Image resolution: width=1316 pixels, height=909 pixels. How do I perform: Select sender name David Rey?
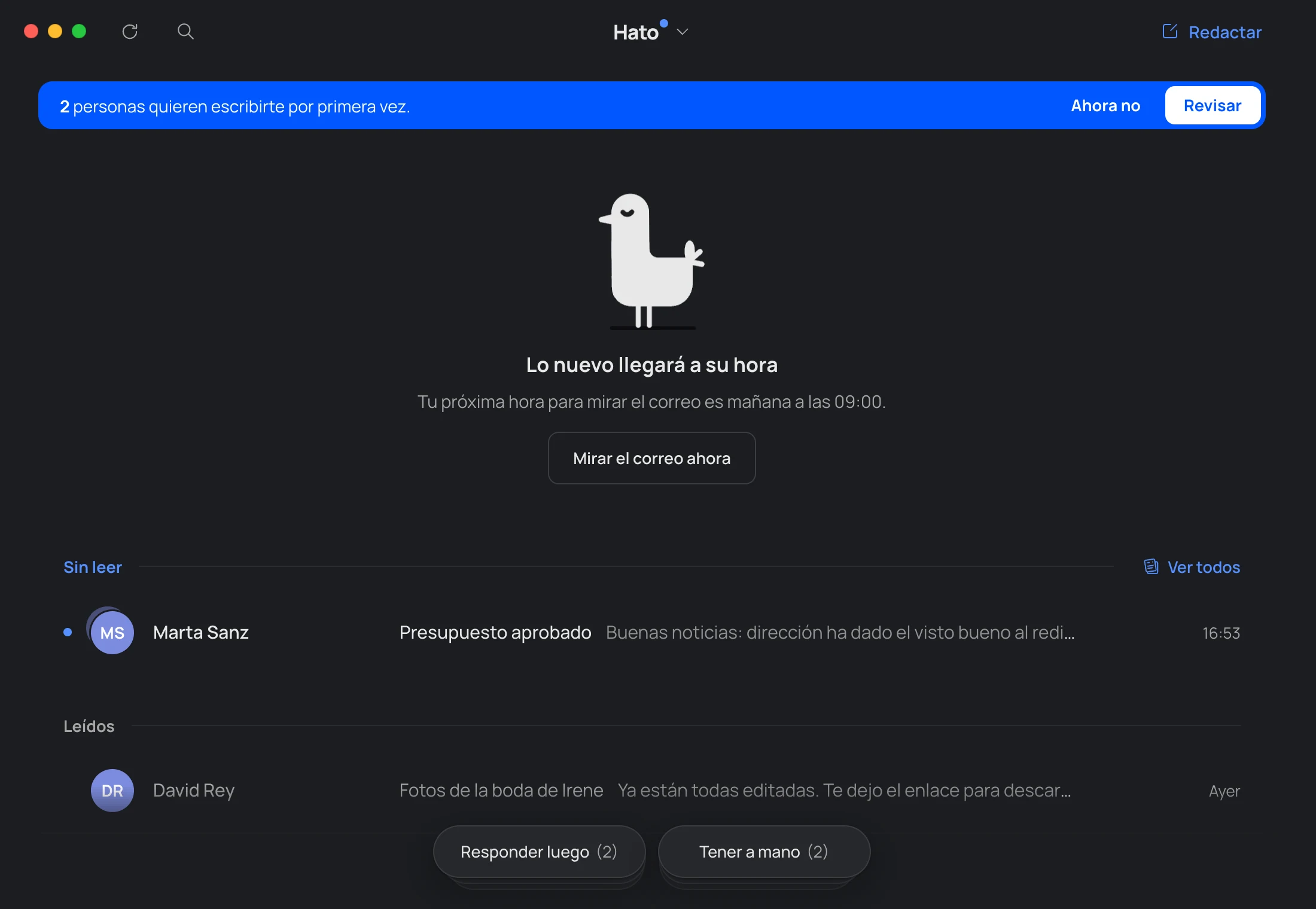click(193, 790)
